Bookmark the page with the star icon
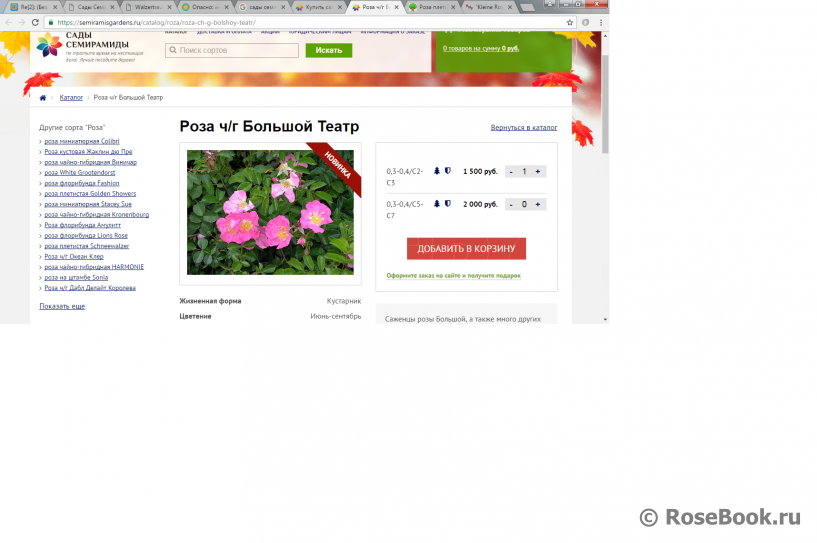 click(x=570, y=22)
